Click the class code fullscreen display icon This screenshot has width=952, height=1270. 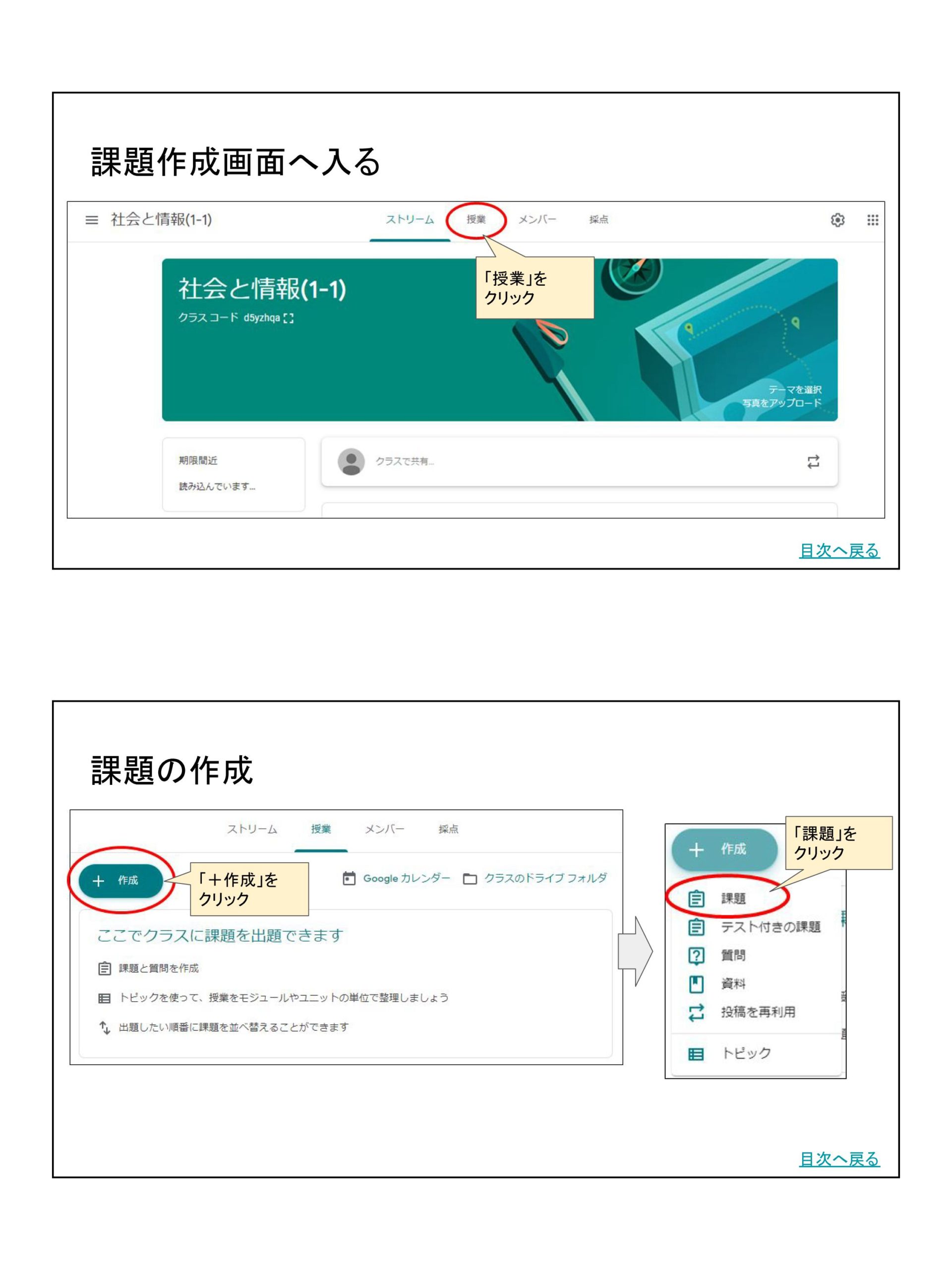pos(289,318)
